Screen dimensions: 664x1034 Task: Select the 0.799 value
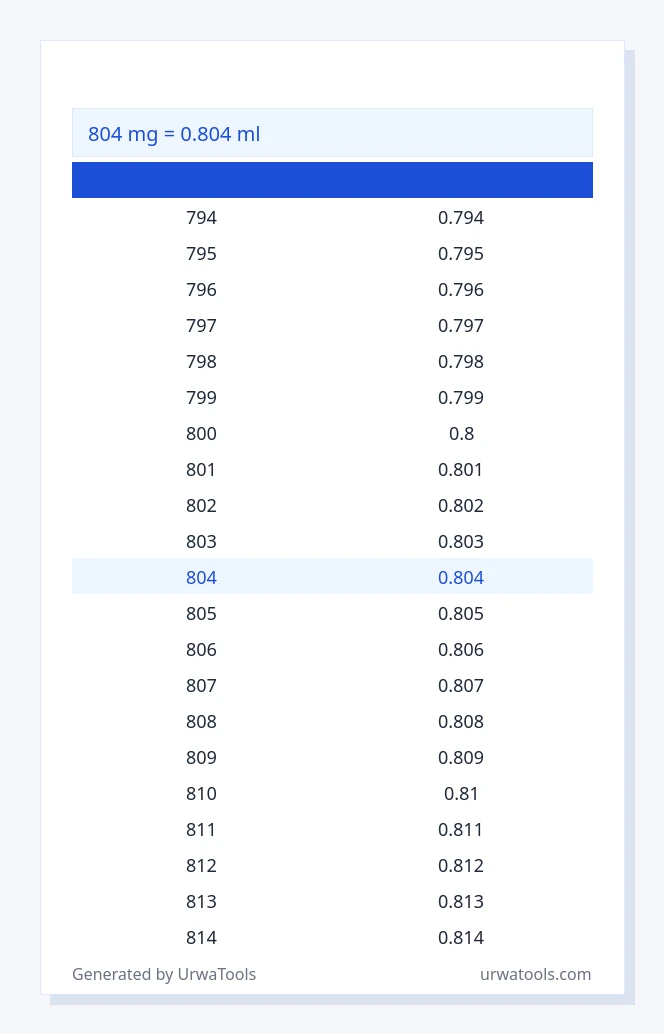click(461, 398)
